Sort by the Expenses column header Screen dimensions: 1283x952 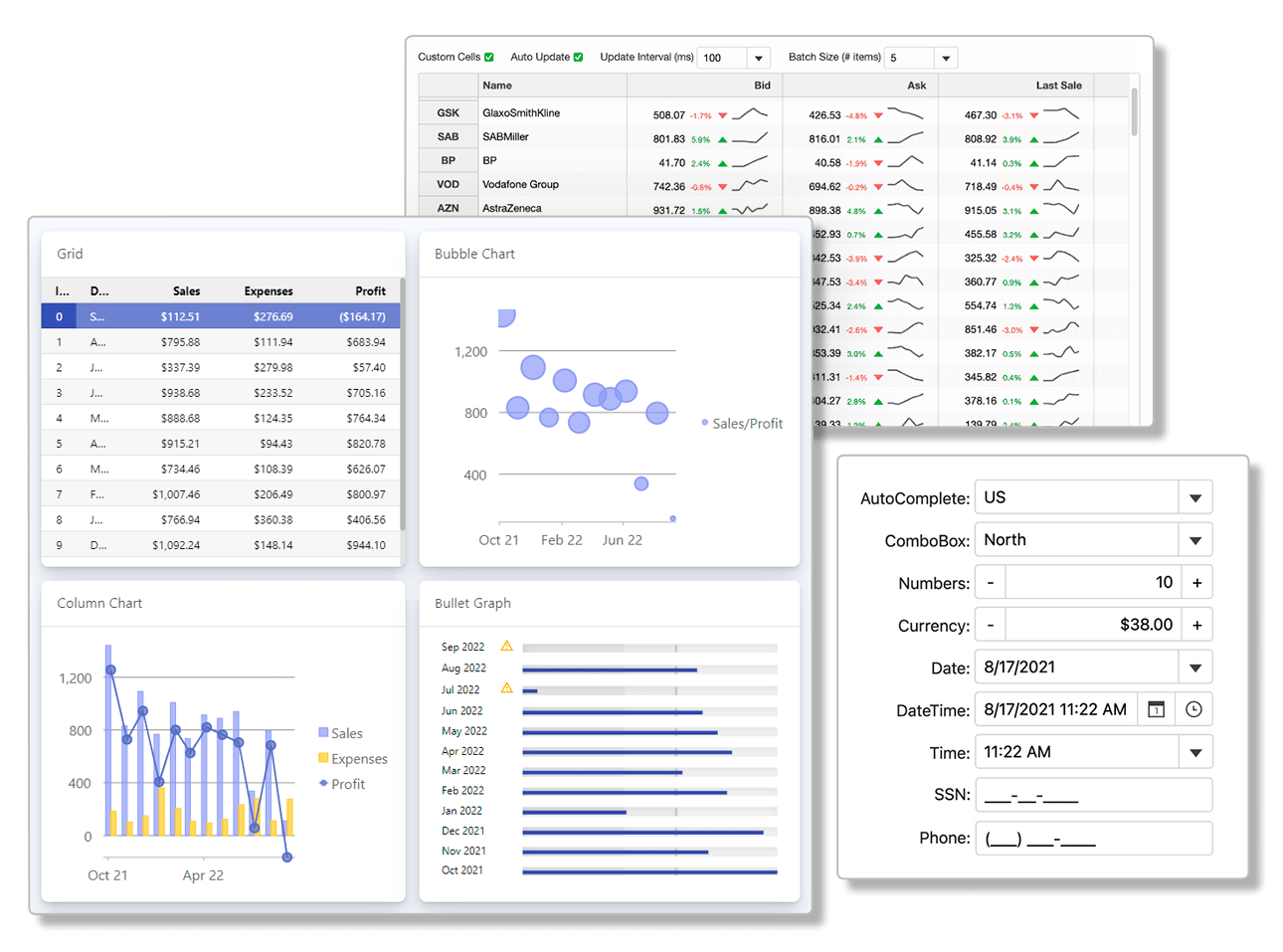[x=269, y=291]
